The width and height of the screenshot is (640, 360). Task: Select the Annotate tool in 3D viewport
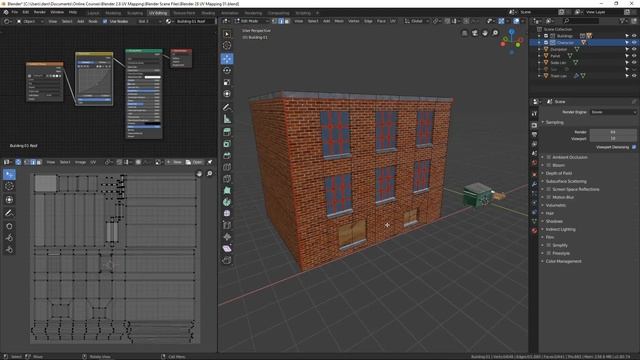tap(227, 107)
